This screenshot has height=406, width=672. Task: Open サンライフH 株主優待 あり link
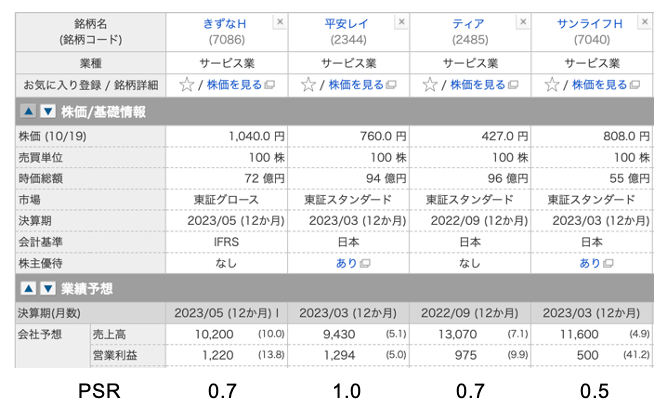590,263
